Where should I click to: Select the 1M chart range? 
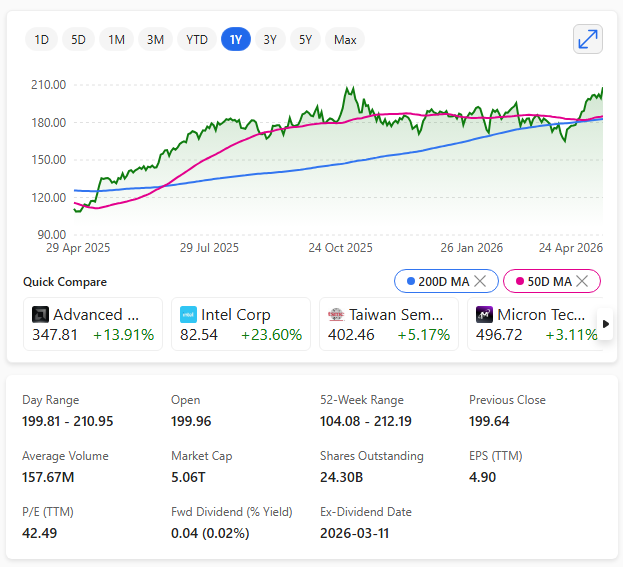(116, 40)
